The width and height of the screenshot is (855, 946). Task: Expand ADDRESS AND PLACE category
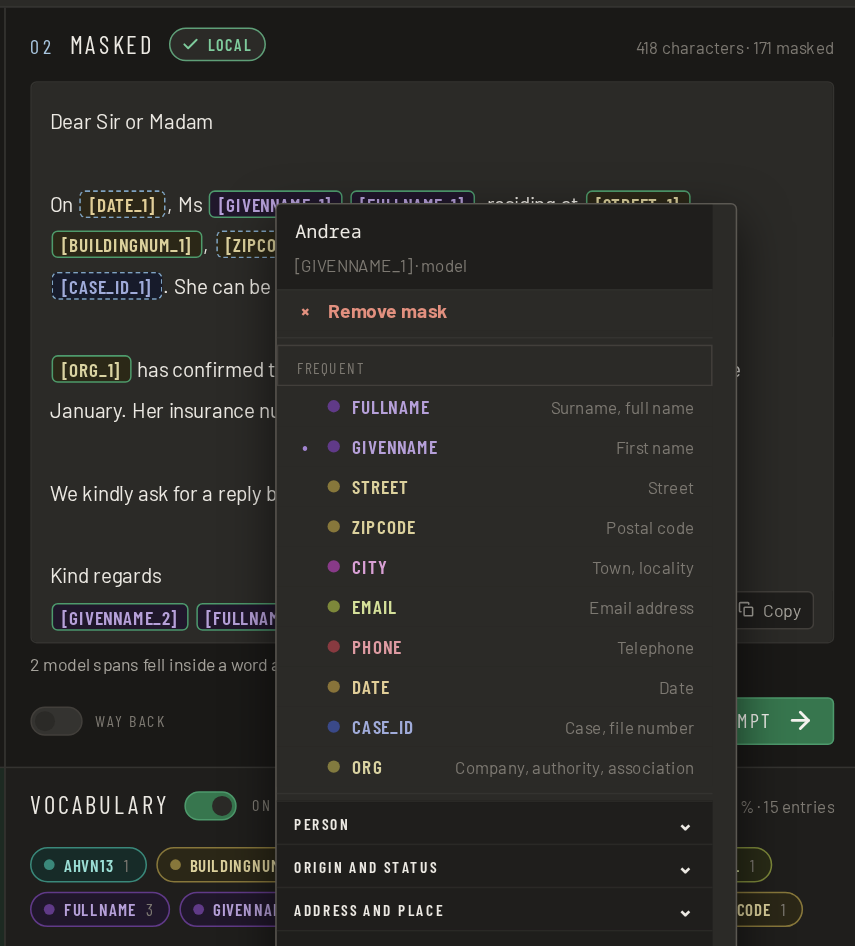494,910
